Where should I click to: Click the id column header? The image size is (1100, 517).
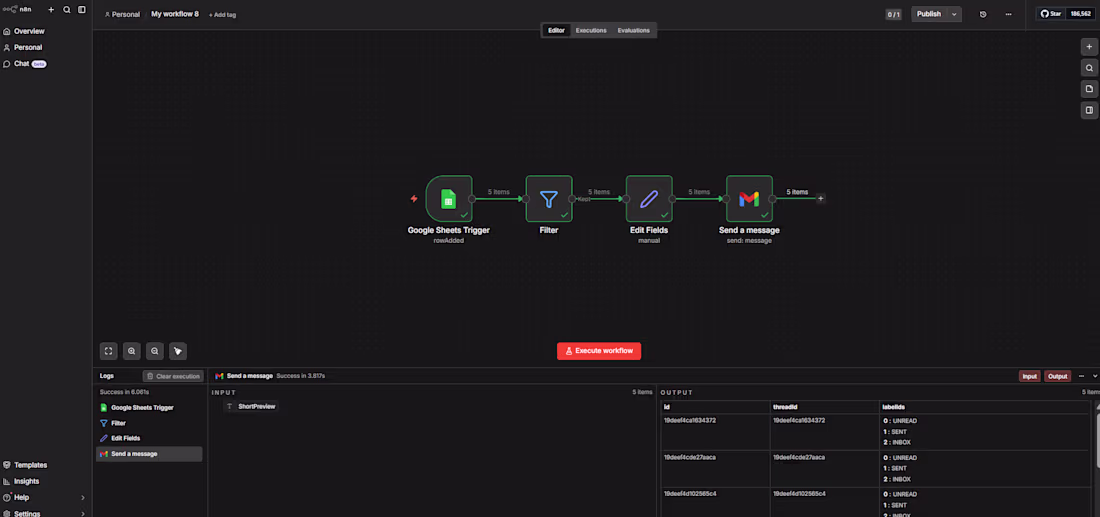[715, 407]
